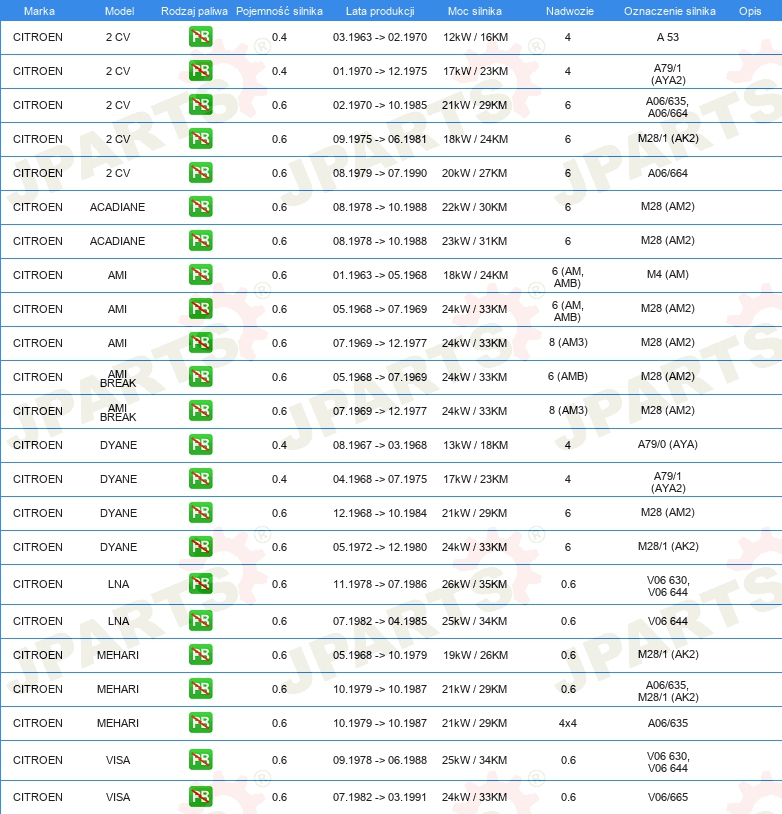Select the engine code V06/665

click(x=668, y=797)
